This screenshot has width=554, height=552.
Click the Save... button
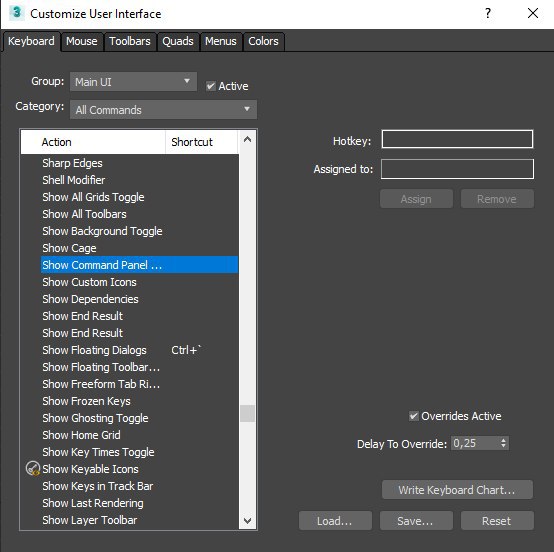point(416,521)
